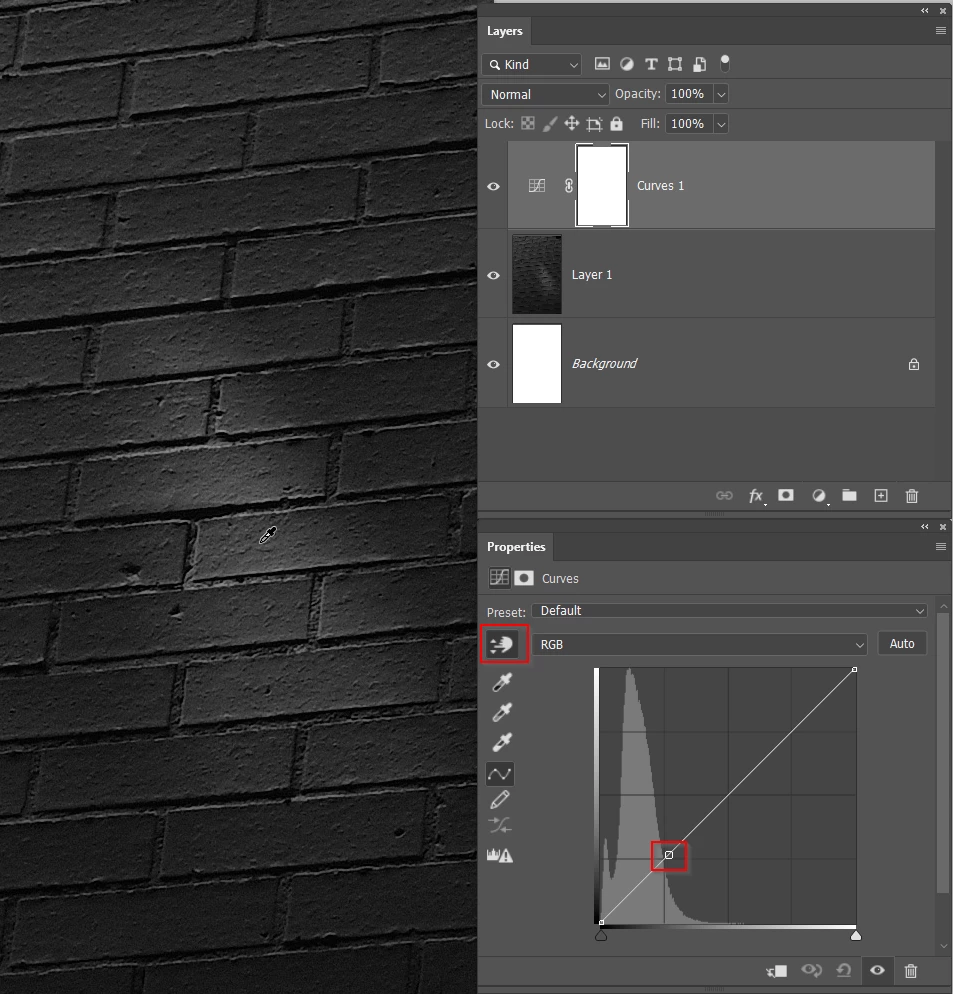View previous state in Properties panel

click(812, 971)
